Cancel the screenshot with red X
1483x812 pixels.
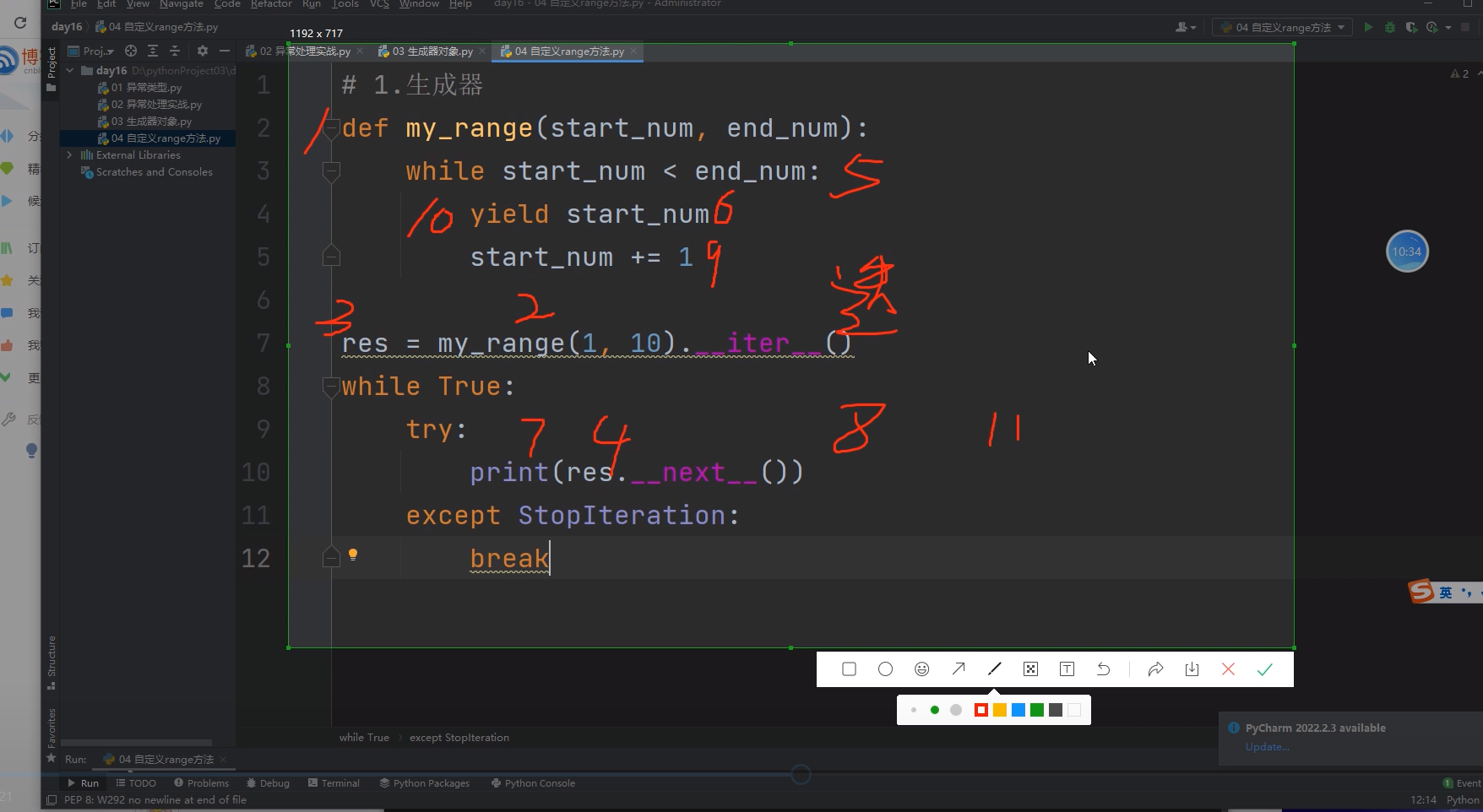tap(1229, 669)
